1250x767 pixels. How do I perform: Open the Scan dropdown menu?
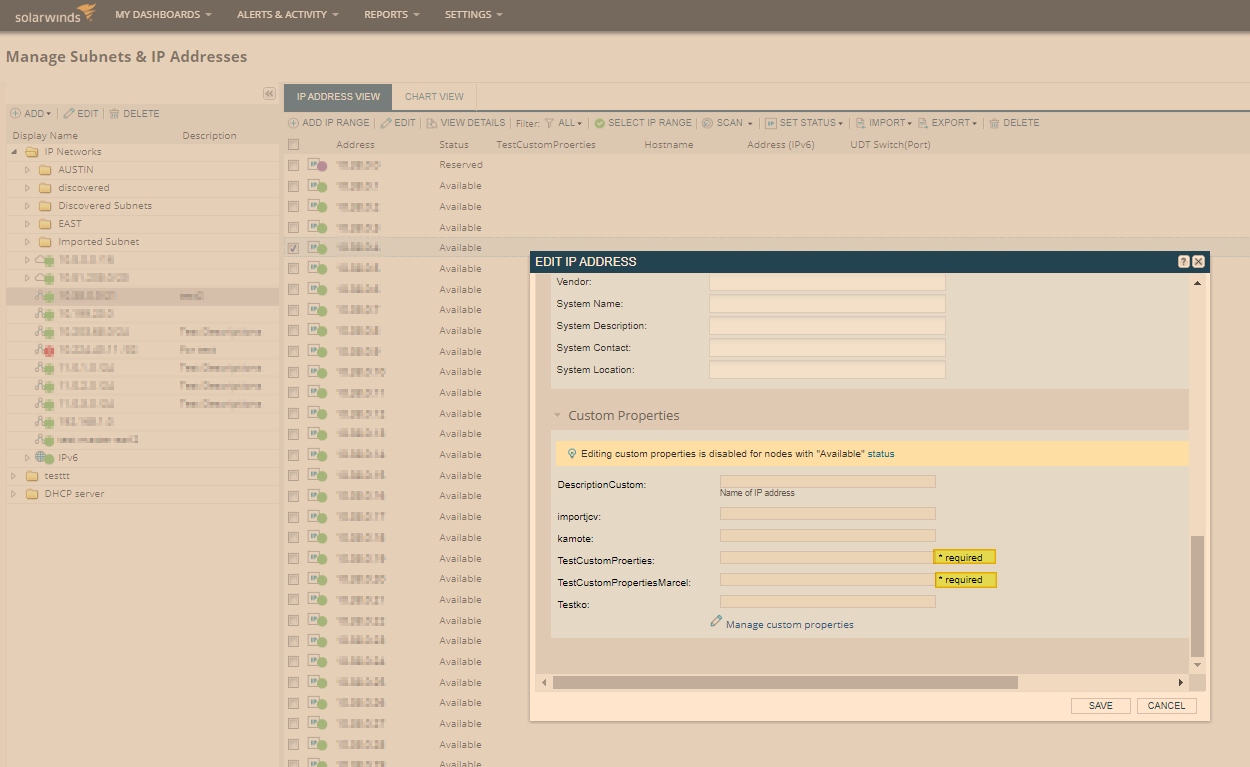click(x=728, y=123)
